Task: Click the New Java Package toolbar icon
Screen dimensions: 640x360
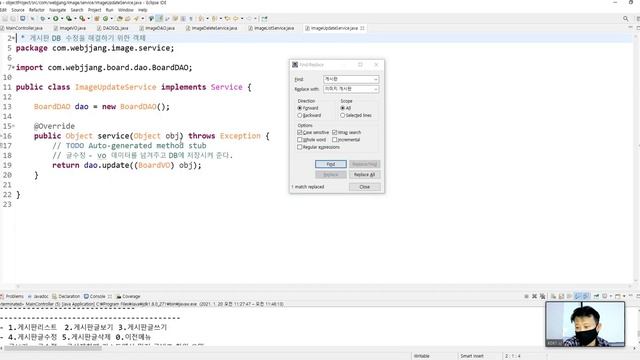Action: coord(97,18)
